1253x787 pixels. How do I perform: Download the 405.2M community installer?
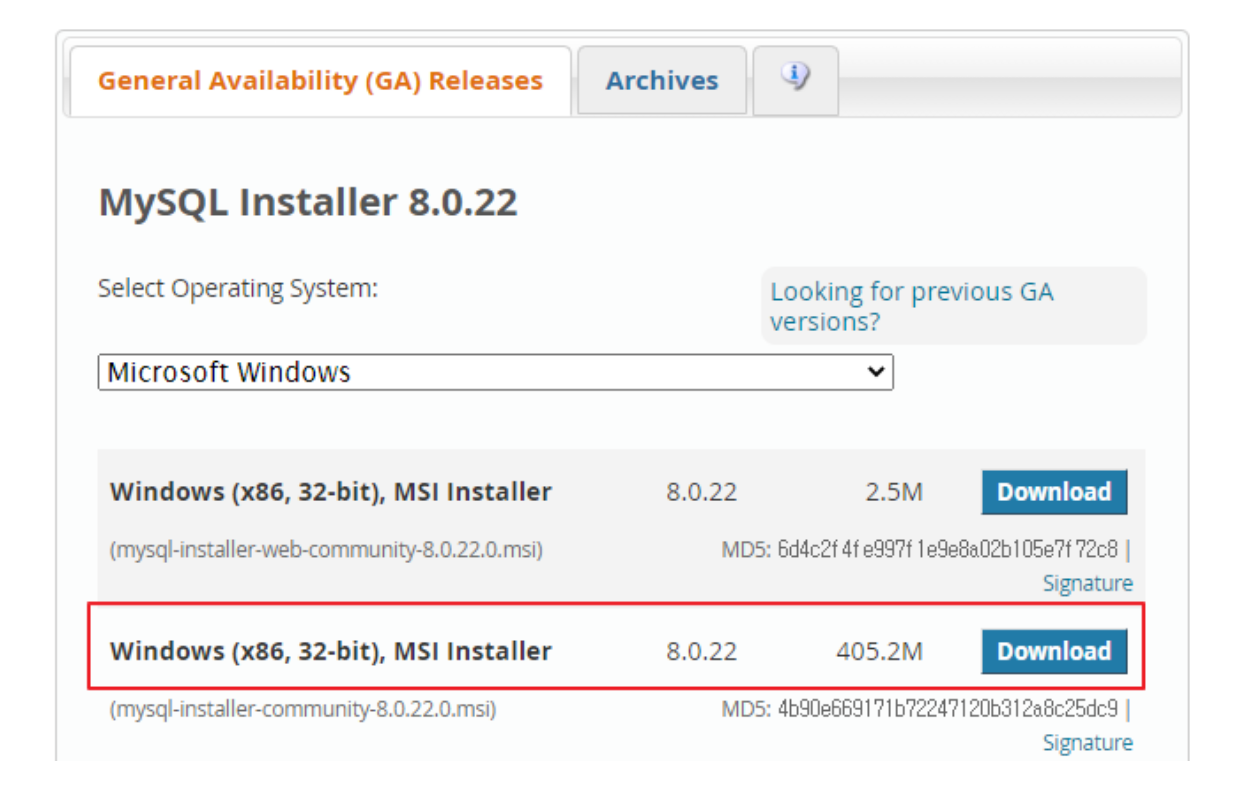1054,651
